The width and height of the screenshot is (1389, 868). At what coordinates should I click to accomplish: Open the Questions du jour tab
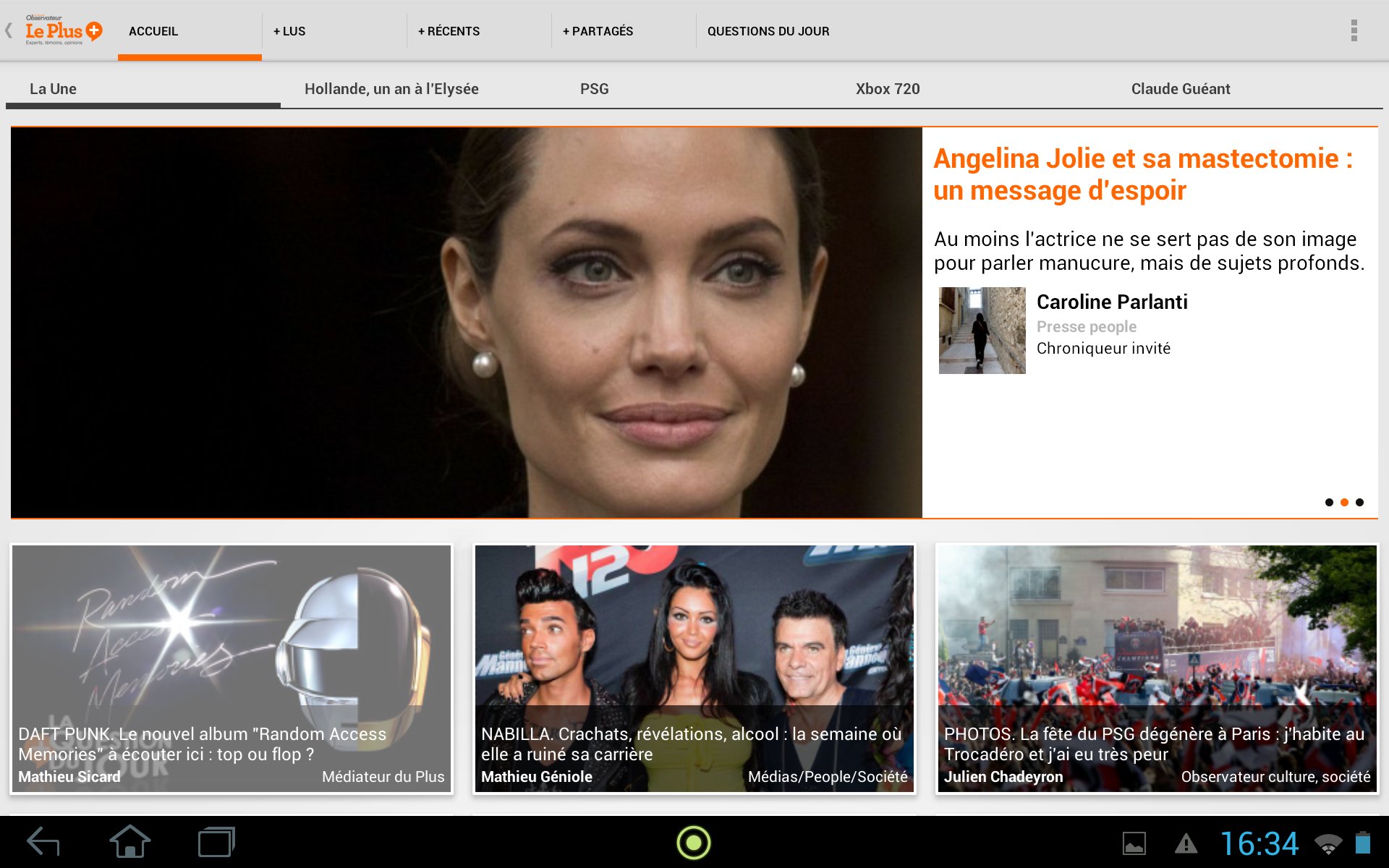(768, 31)
